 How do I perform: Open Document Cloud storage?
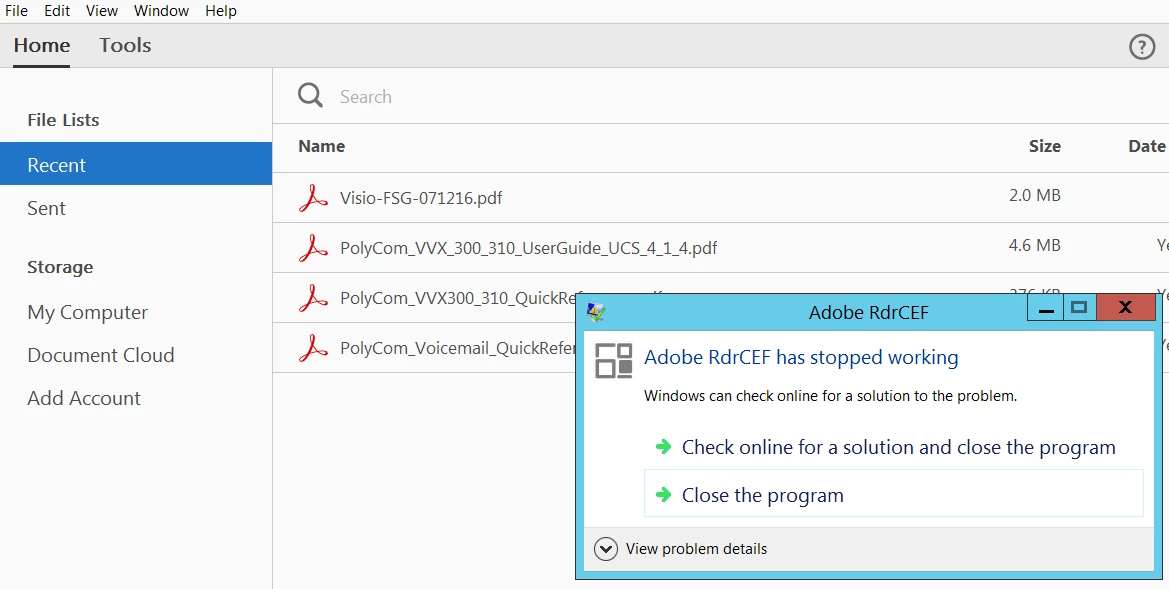101,355
